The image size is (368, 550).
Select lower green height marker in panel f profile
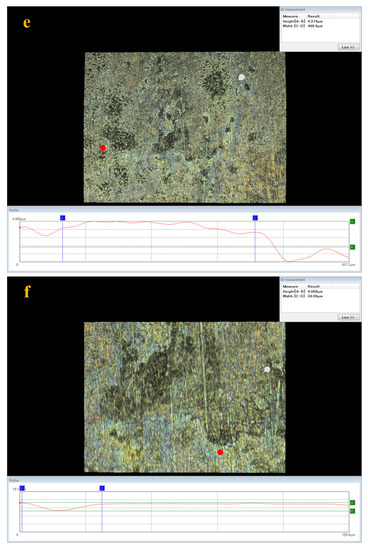(352, 511)
